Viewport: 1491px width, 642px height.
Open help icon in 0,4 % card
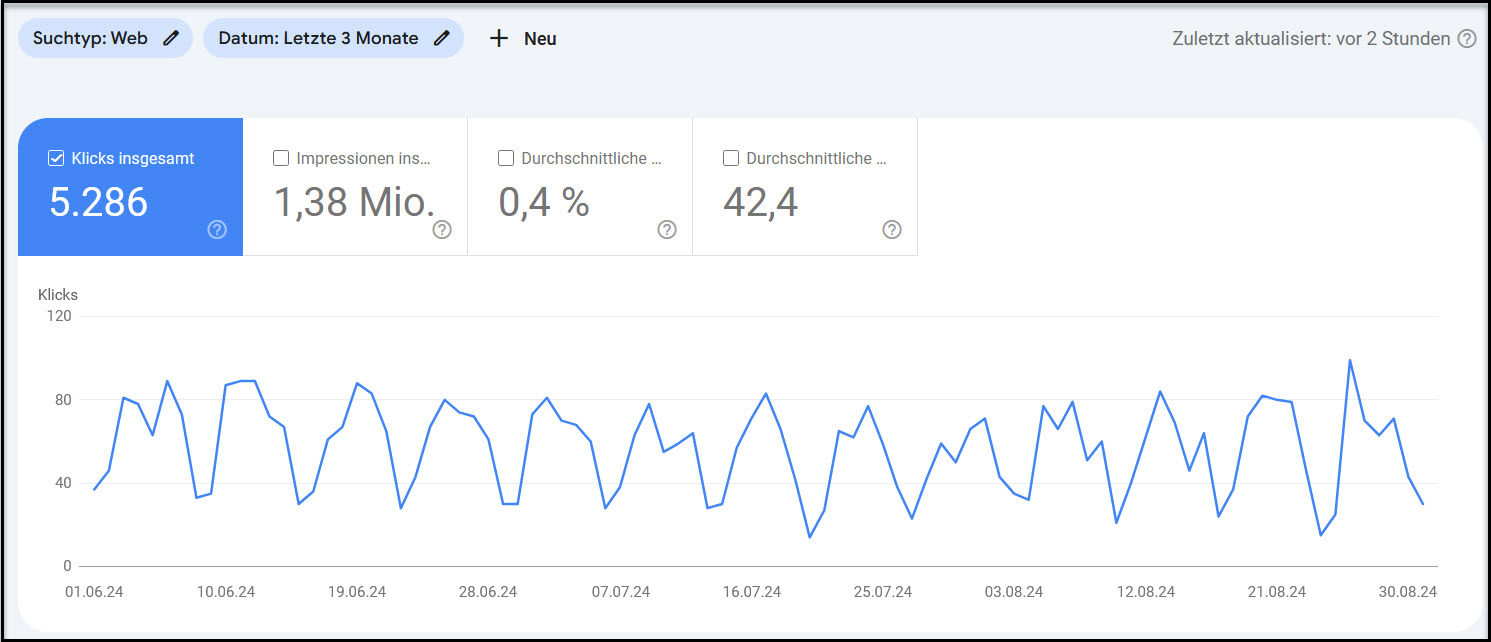pos(667,229)
